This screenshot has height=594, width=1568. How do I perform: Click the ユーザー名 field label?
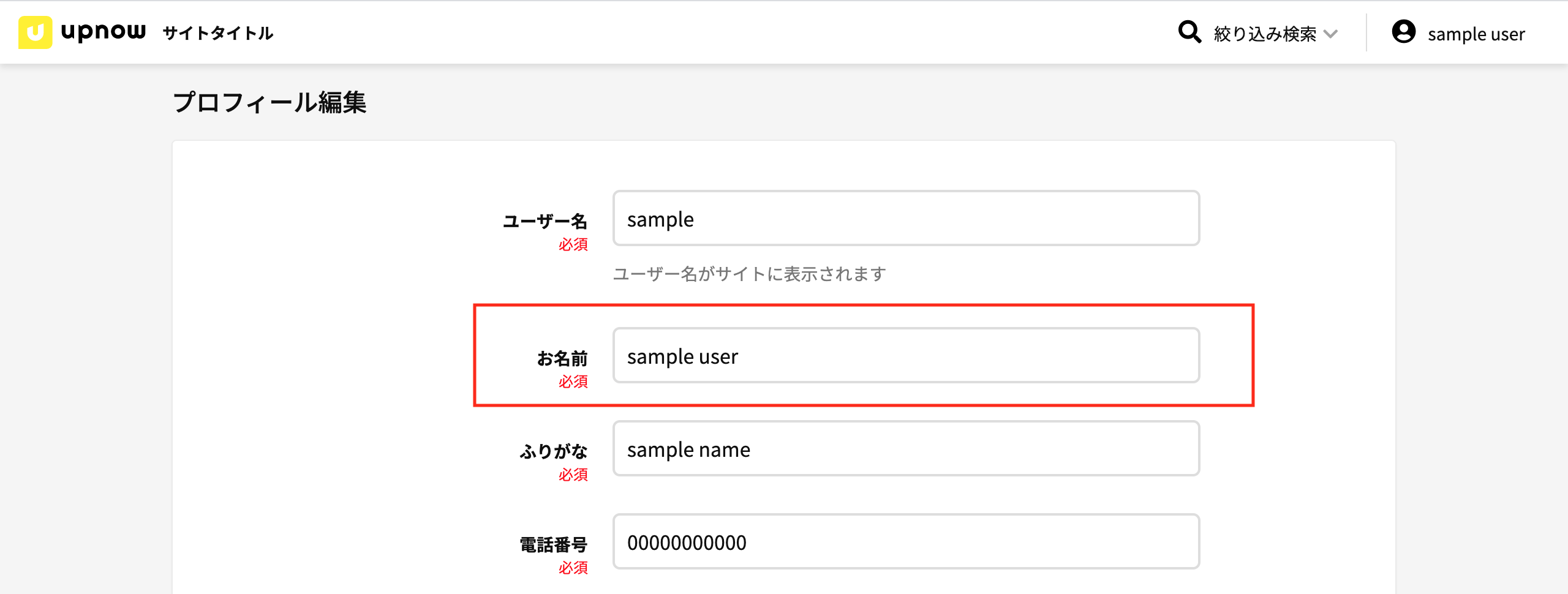pyautogui.click(x=545, y=221)
